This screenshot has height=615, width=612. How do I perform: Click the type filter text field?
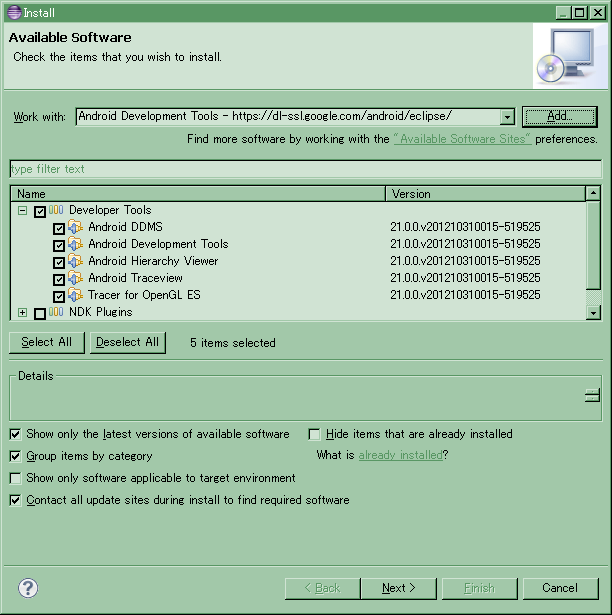(306, 169)
